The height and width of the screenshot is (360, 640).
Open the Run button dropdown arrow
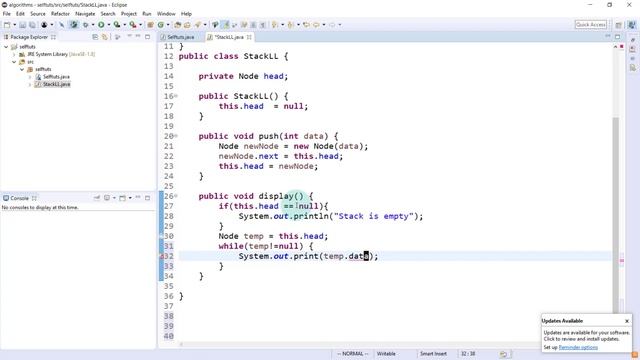tap(108, 25)
